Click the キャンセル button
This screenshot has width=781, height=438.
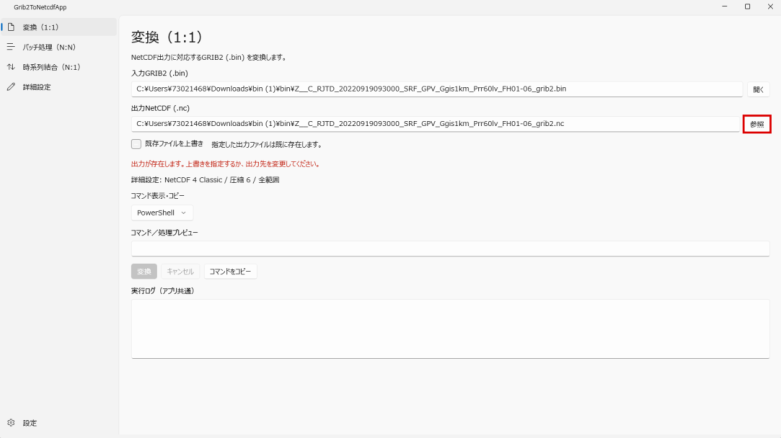point(180,272)
